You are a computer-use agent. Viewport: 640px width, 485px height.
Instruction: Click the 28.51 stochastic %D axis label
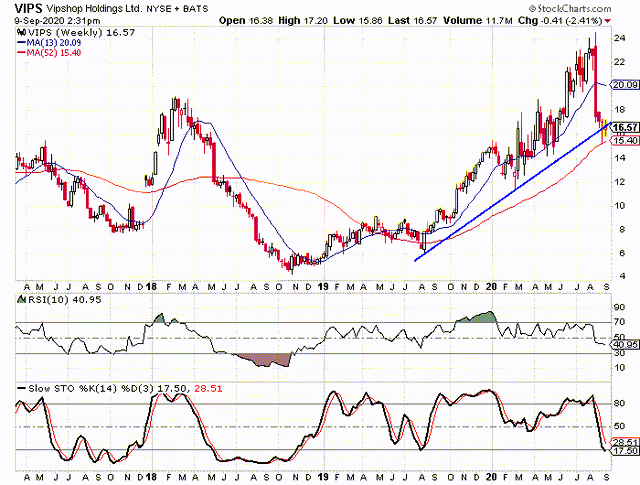click(x=626, y=443)
